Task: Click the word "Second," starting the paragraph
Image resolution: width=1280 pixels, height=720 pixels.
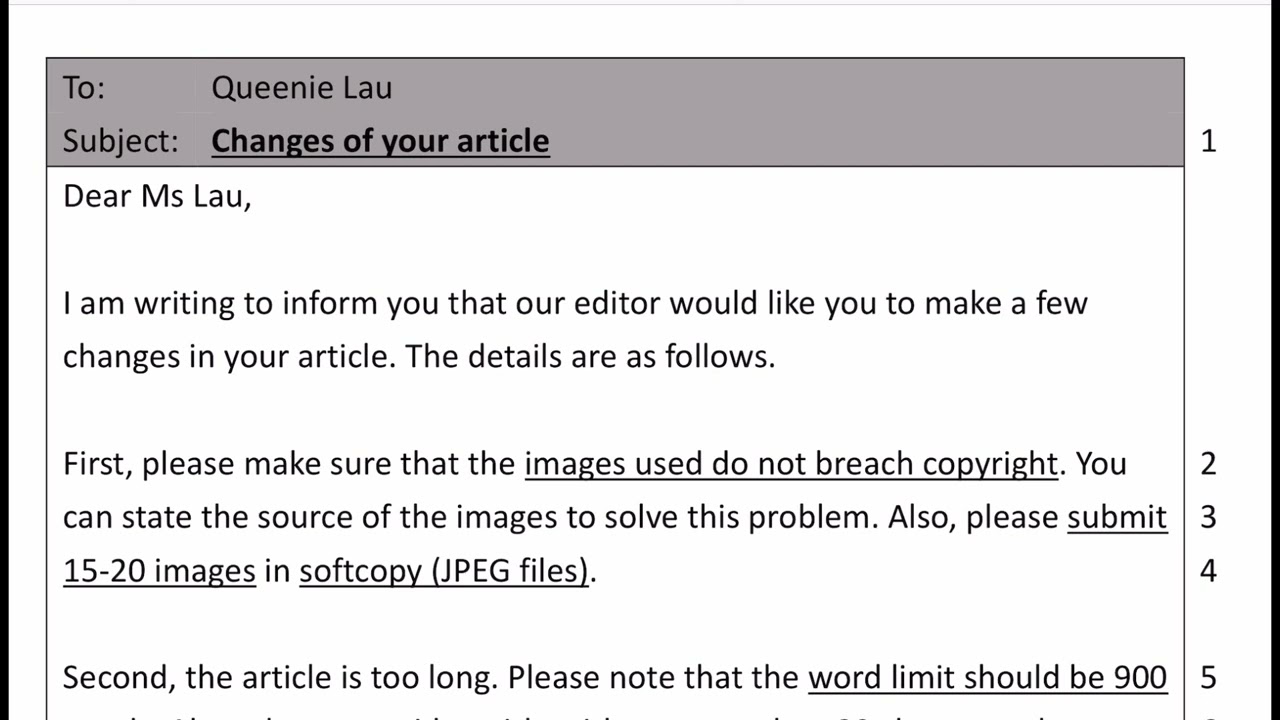Action: coord(119,678)
